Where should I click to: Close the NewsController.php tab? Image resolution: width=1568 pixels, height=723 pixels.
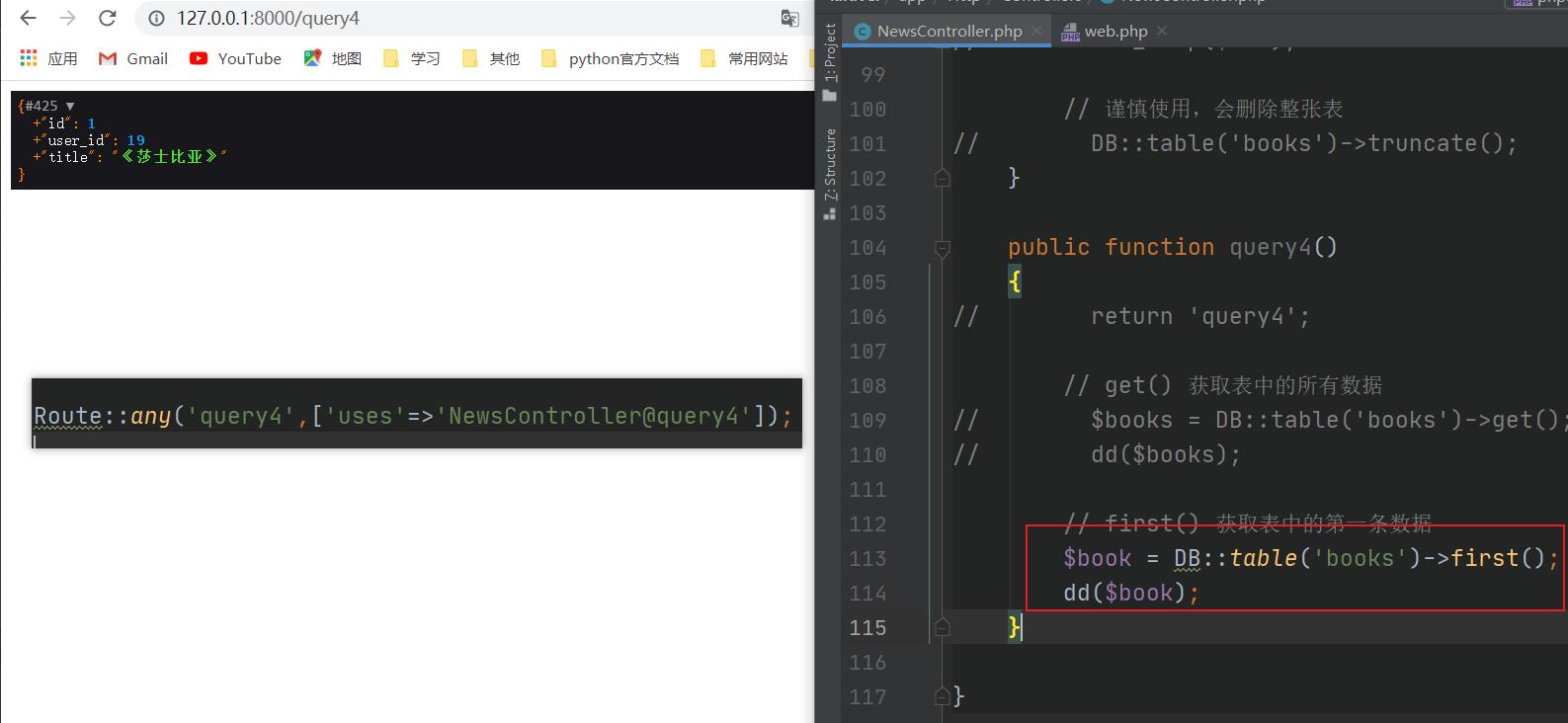[1036, 31]
